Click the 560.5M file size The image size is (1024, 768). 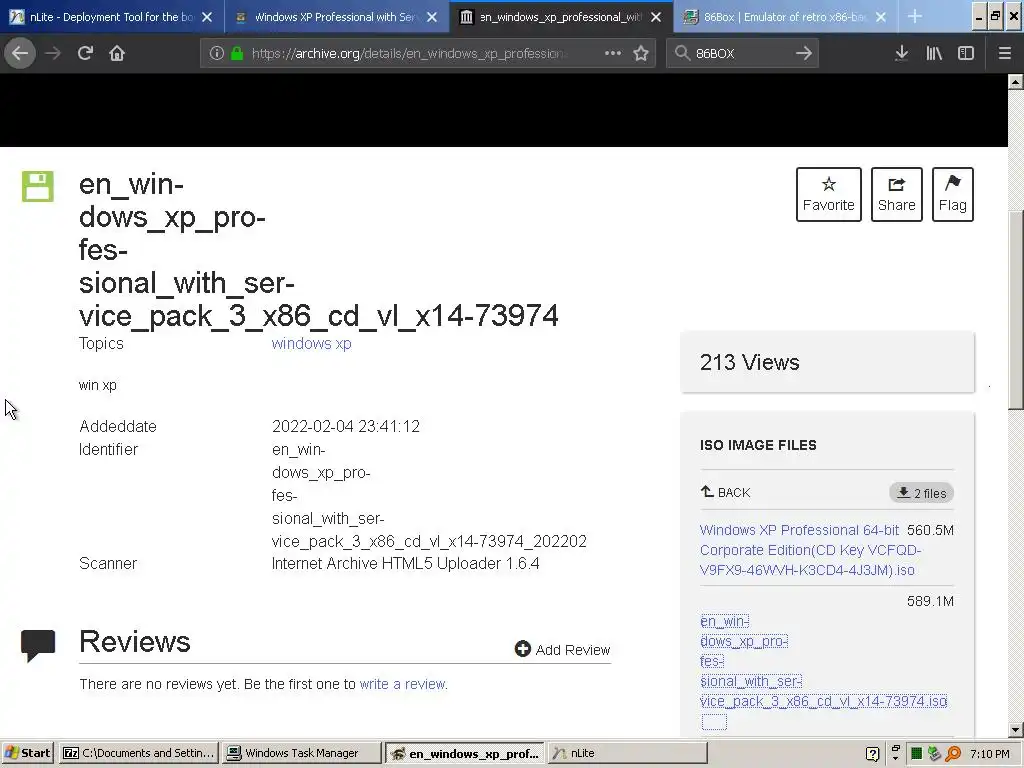(930, 530)
